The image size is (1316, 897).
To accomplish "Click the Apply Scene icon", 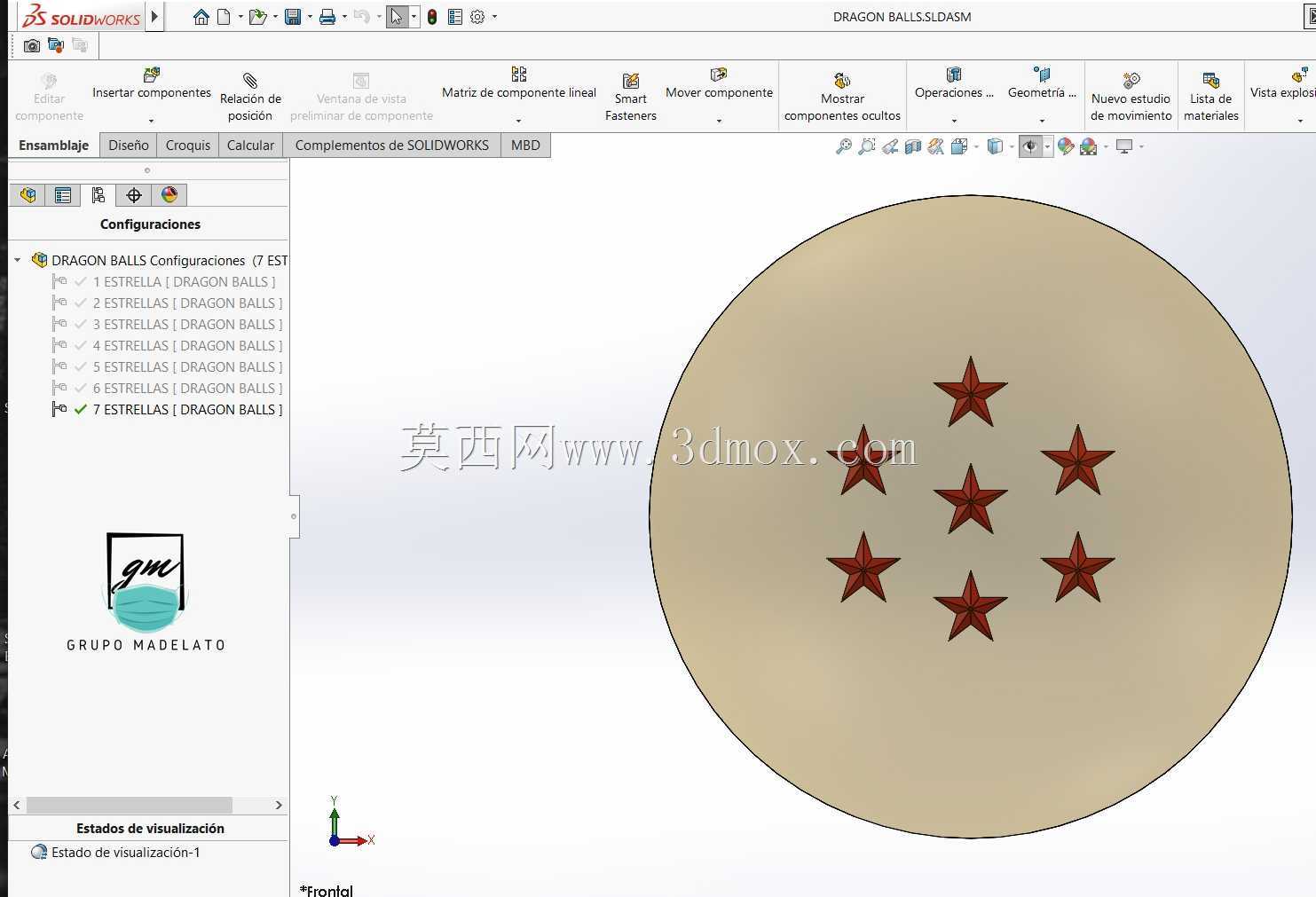I will (x=1089, y=146).
